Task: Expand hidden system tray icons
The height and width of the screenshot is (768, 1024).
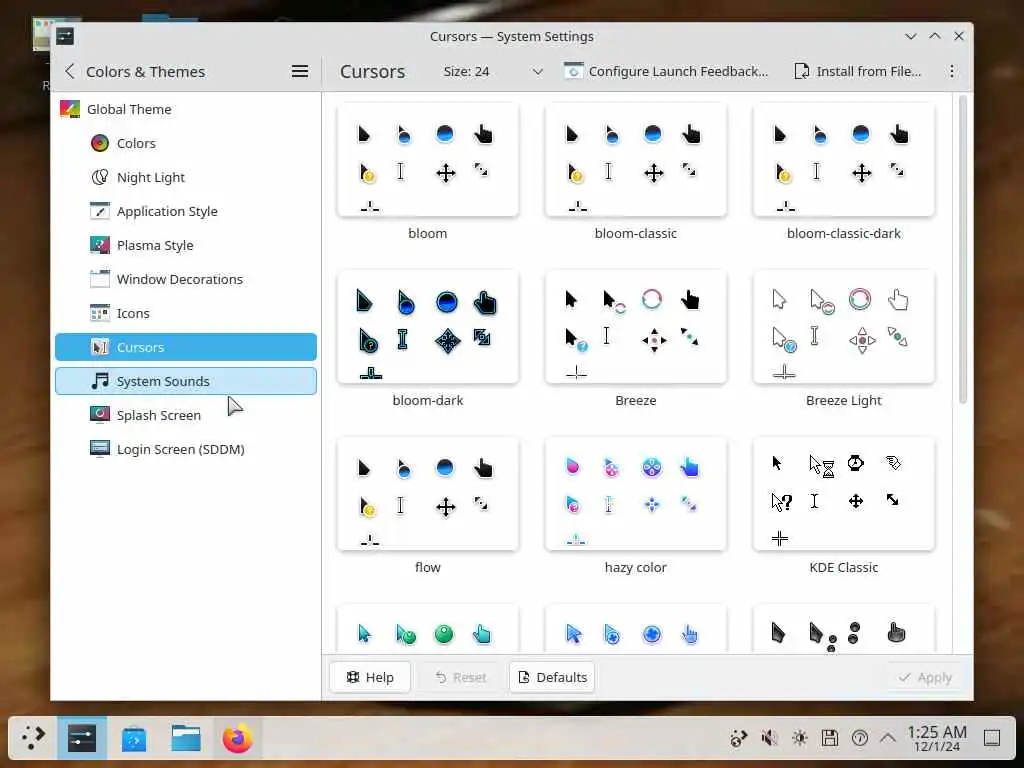Action: 888,738
